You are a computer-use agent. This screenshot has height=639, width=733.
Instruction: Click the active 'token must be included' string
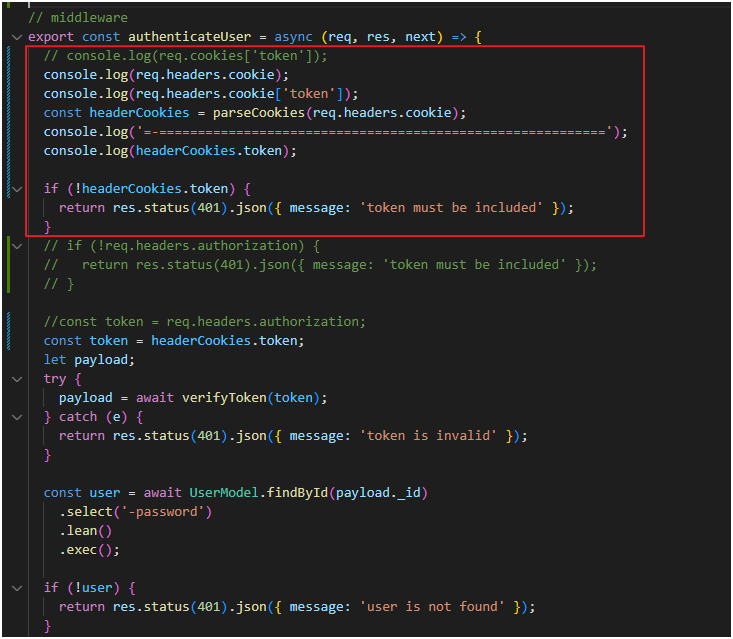click(451, 208)
